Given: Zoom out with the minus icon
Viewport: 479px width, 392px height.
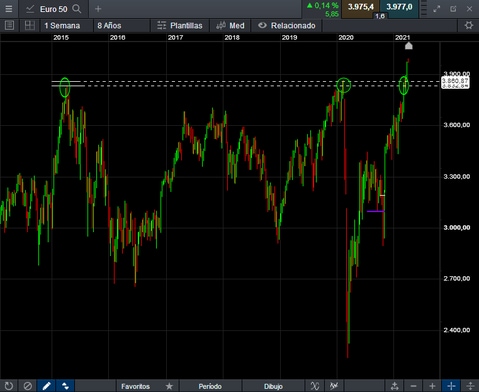Looking at the screenshot, I should point(413,386).
